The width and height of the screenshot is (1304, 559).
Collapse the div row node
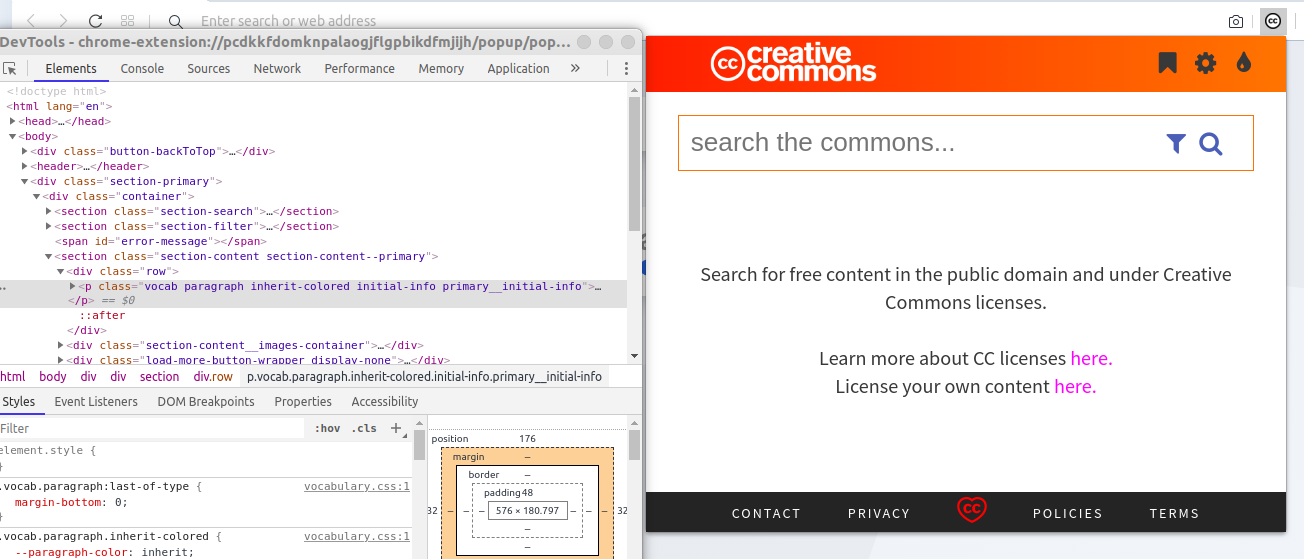pos(61,271)
